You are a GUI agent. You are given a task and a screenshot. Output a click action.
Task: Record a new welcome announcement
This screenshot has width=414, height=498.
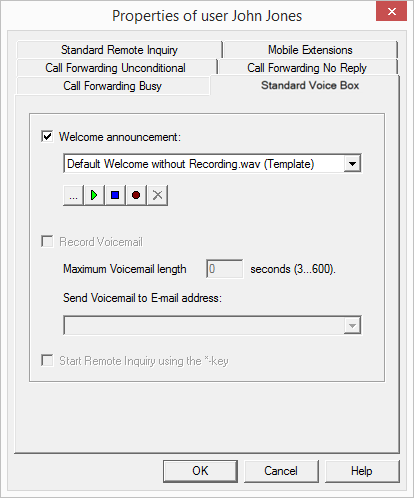[136, 195]
